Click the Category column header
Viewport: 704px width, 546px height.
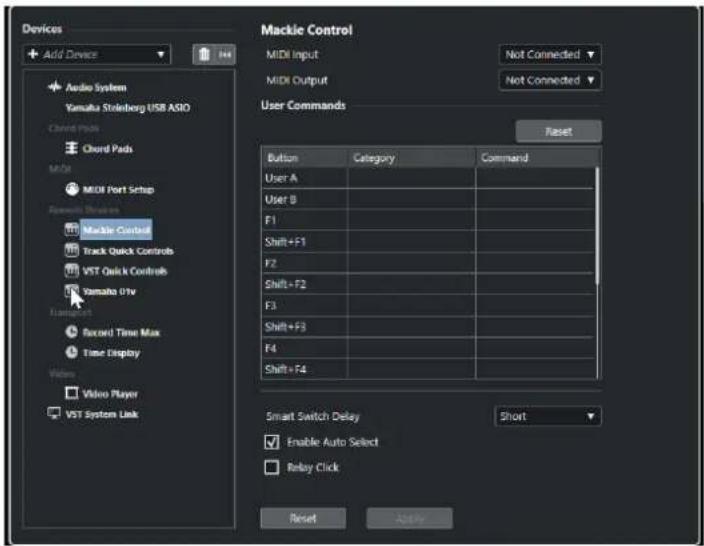click(411, 158)
